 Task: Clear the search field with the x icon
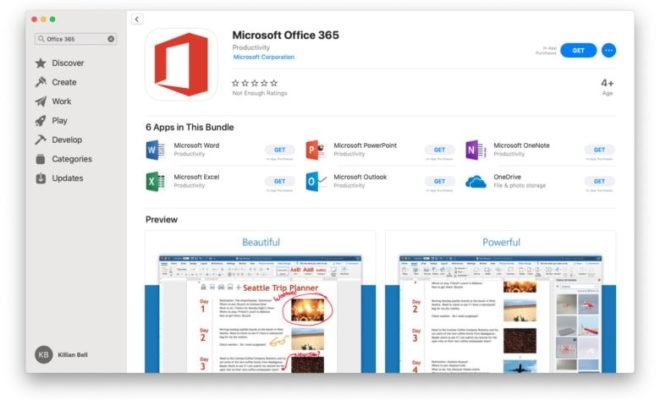tap(111, 39)
